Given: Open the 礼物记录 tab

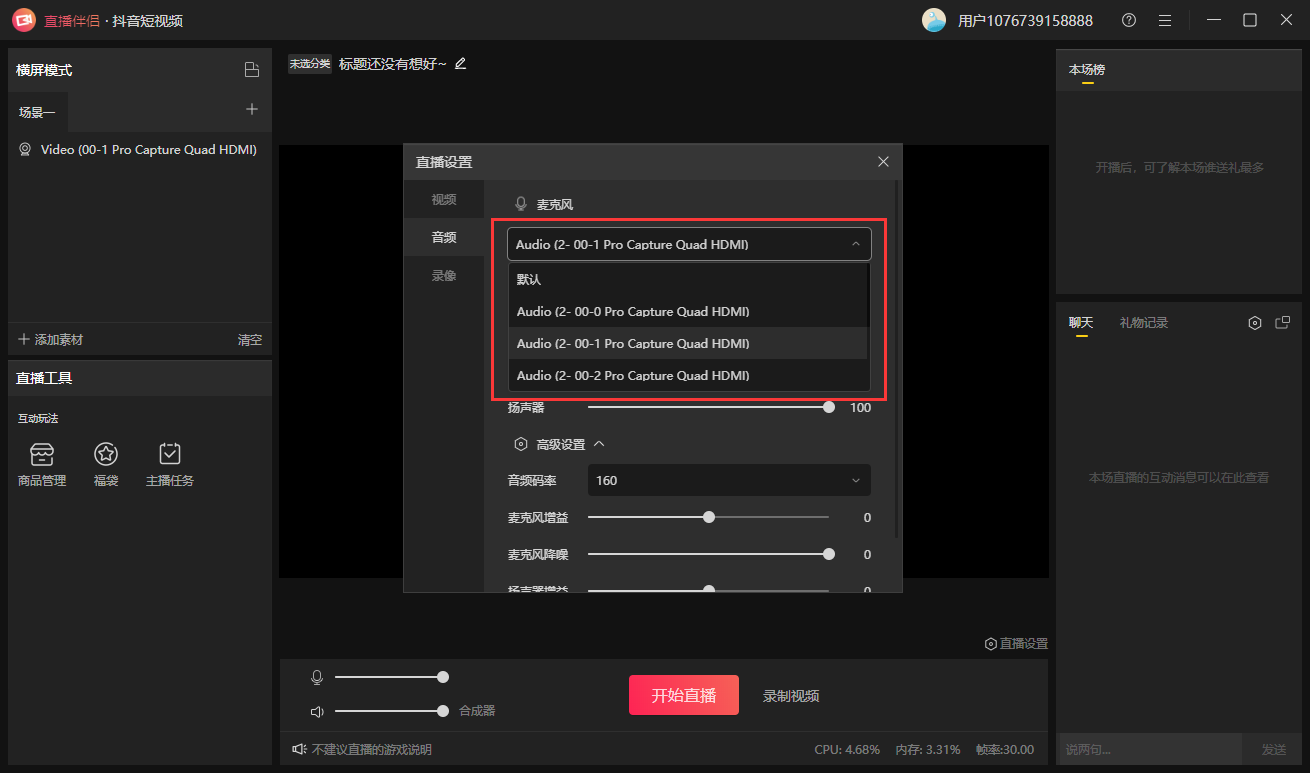Looking at the screenshot, I should (1144, 323).
